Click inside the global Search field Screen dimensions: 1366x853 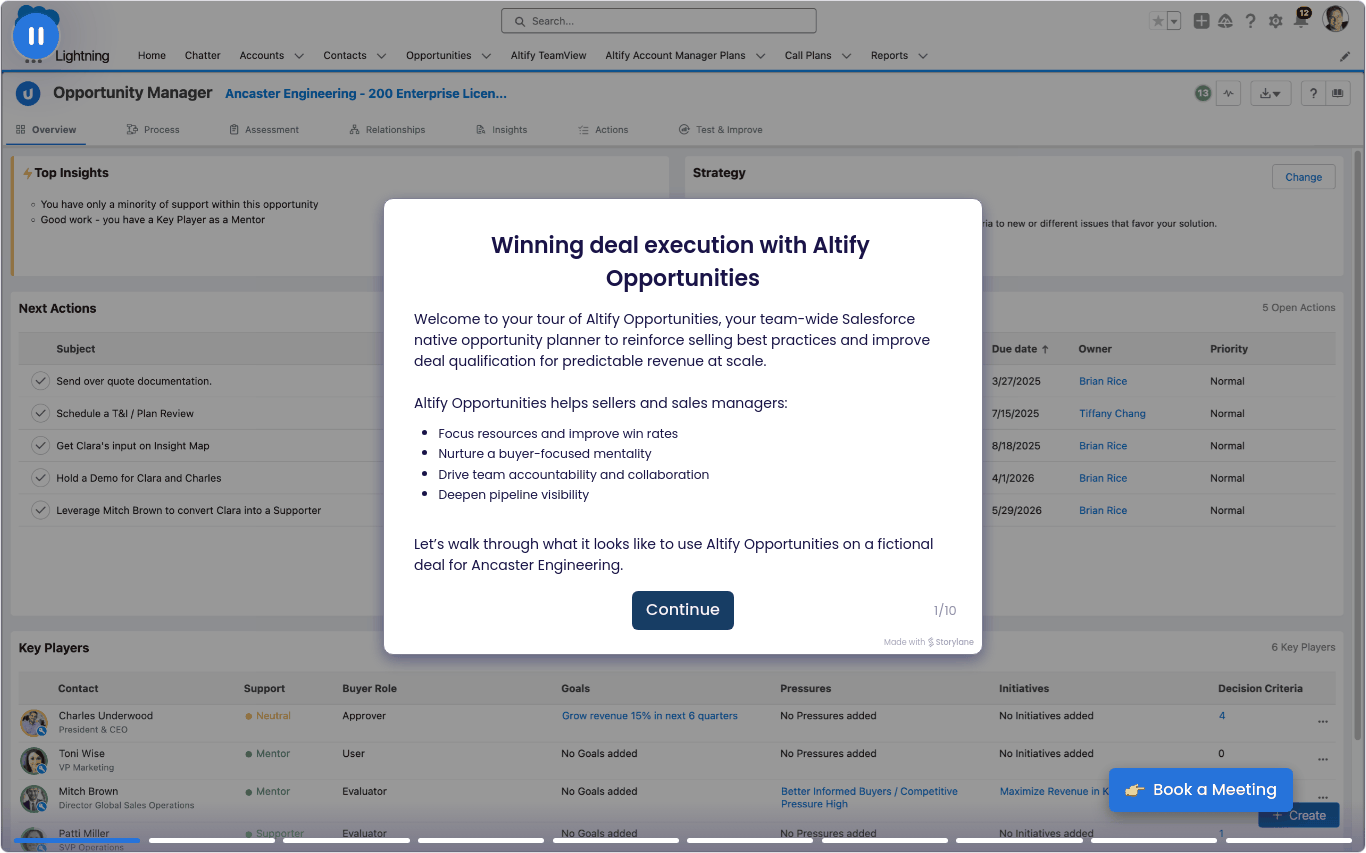tap(659, 21)
